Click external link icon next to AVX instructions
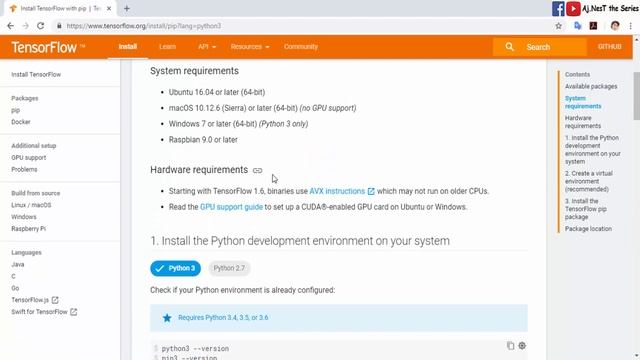Screen dimensions: 640x360 click(371, 191)
